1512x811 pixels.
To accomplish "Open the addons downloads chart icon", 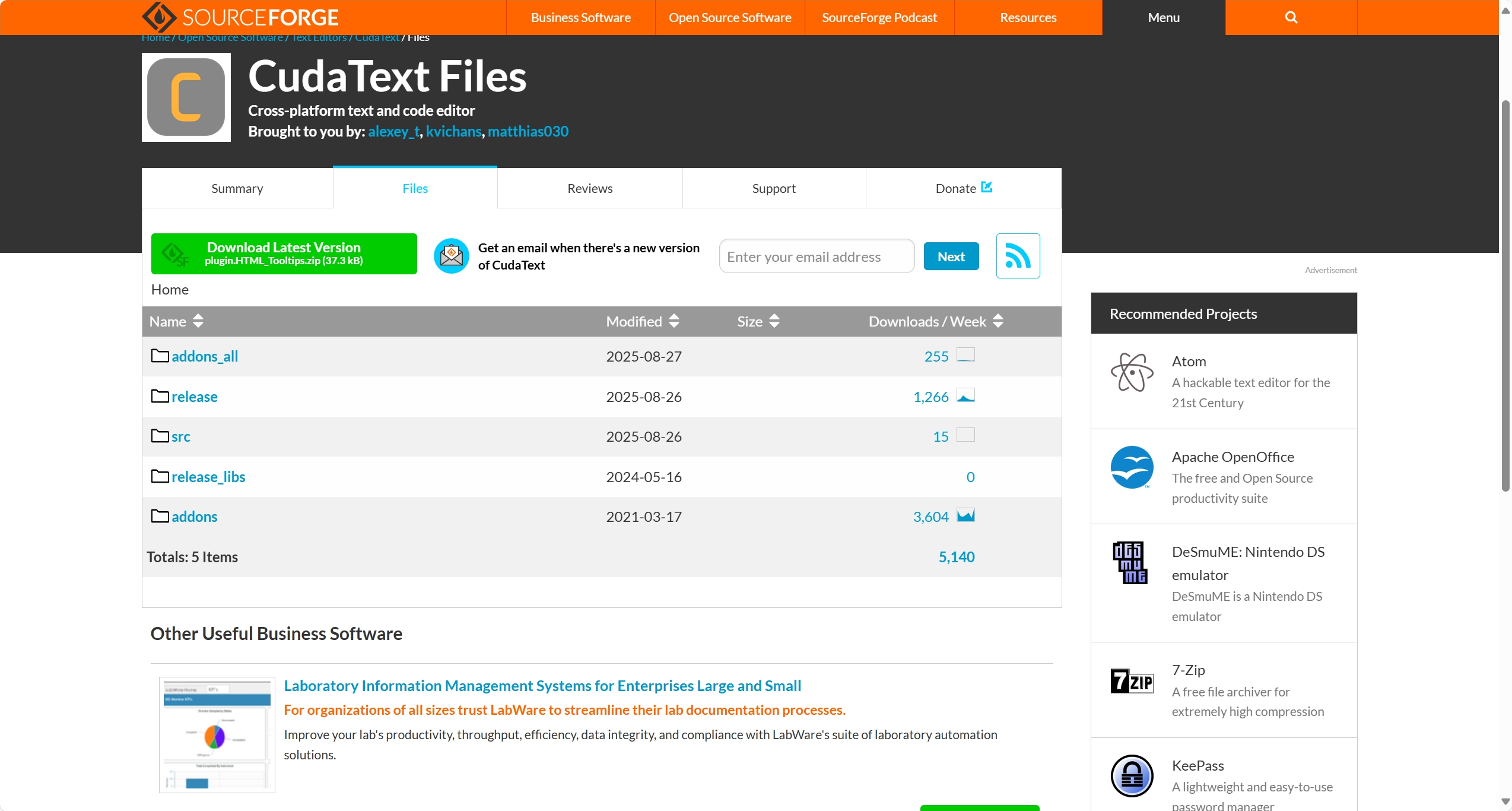I will pyautogui.click(x=965, y=515).
